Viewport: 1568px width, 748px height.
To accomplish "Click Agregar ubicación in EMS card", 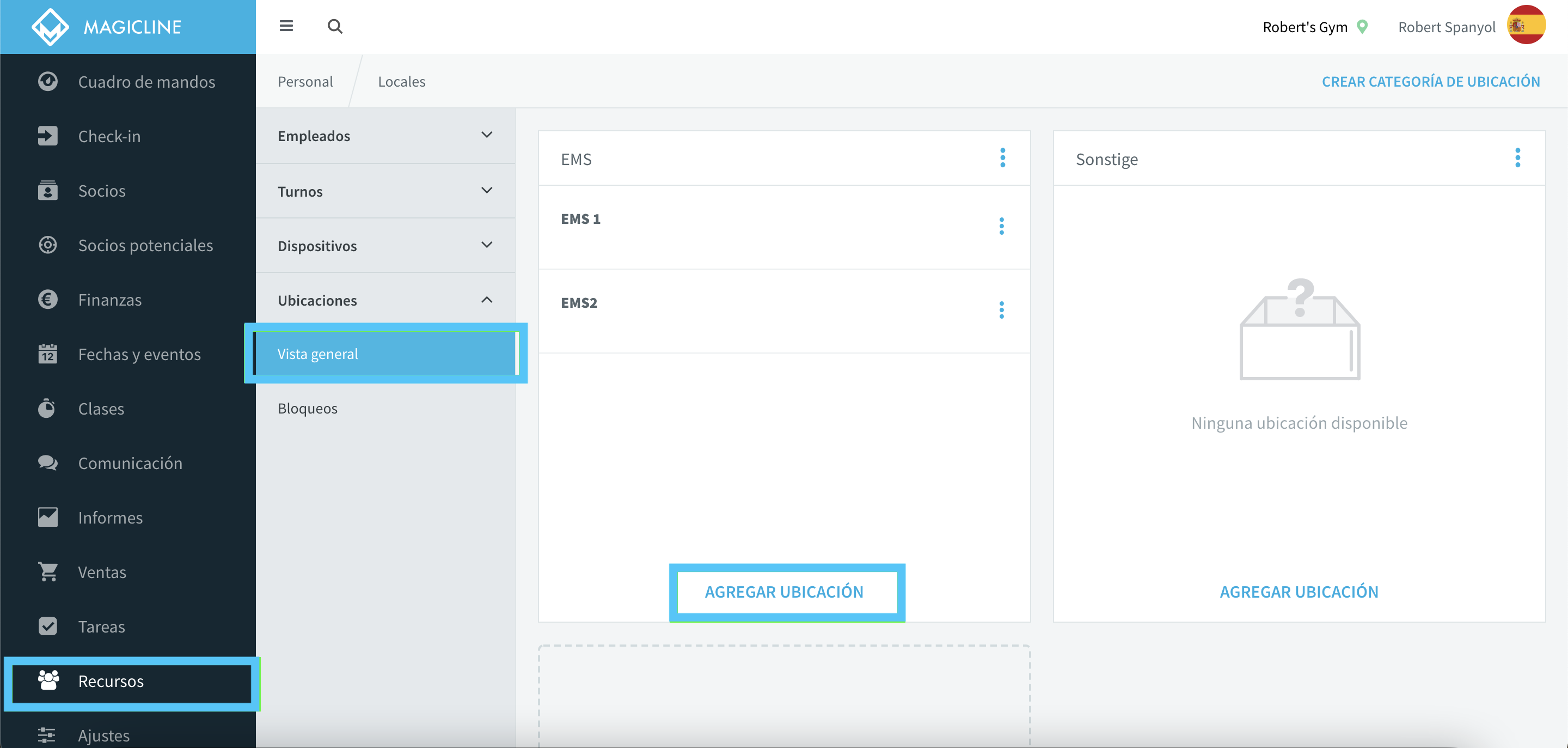I will point(784,592).
